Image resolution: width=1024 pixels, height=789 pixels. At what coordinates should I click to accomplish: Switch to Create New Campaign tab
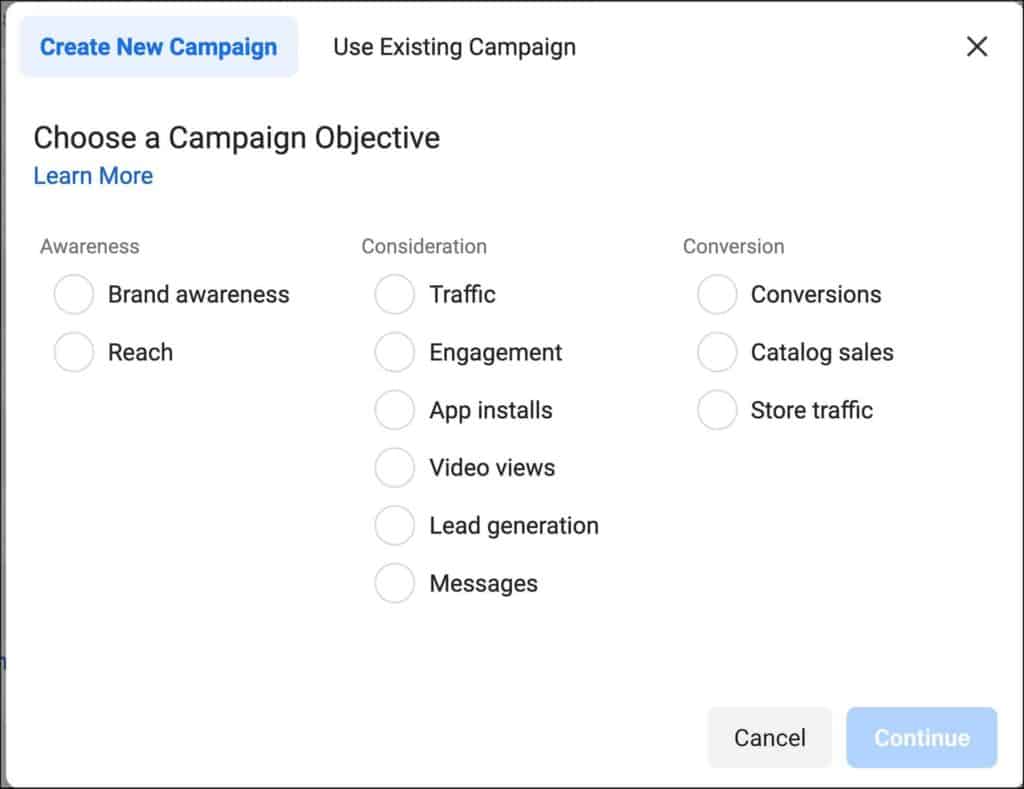pyautogui.click(x=158, y=47)
